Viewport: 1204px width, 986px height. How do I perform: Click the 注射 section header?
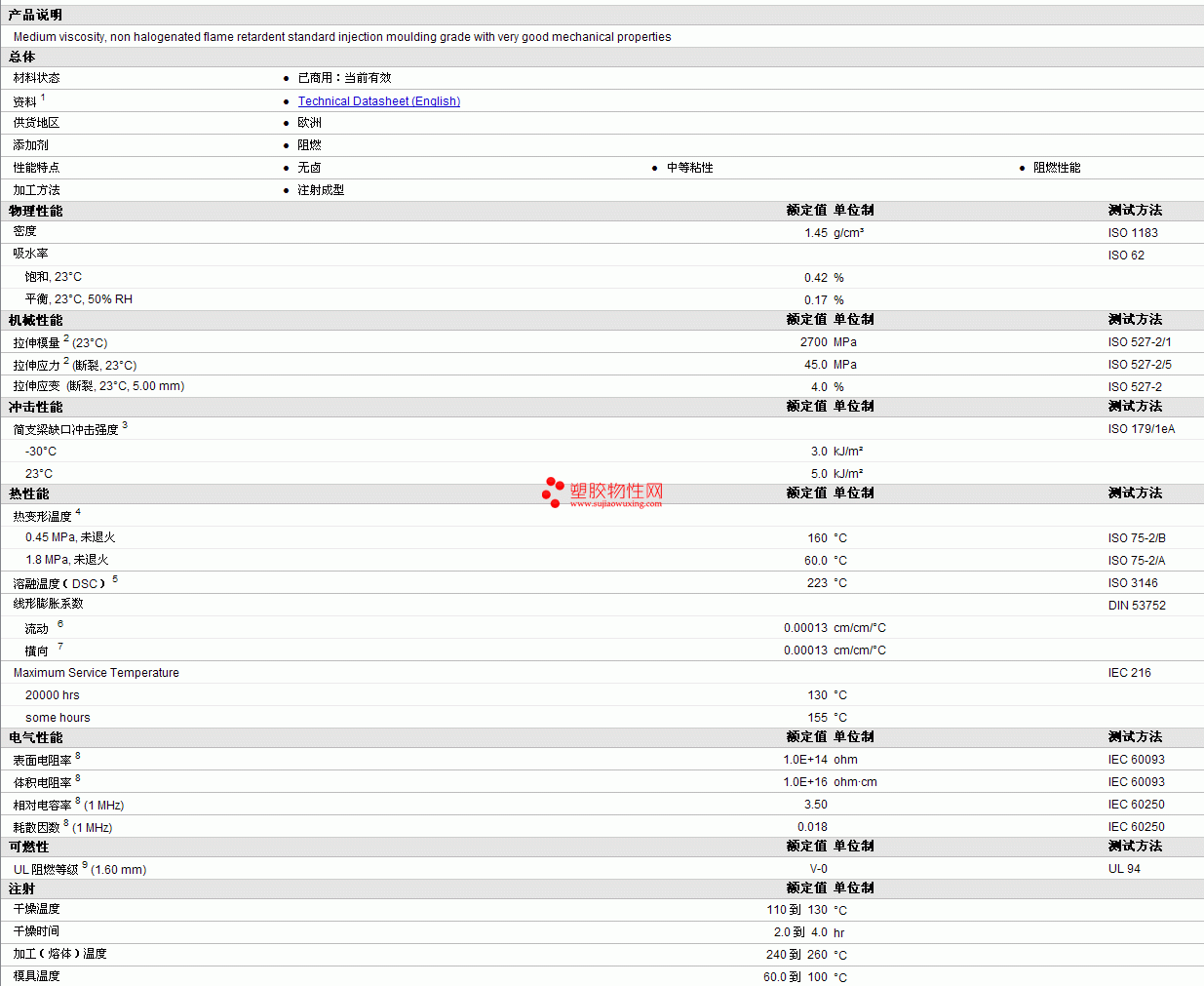tap(21, 888)
